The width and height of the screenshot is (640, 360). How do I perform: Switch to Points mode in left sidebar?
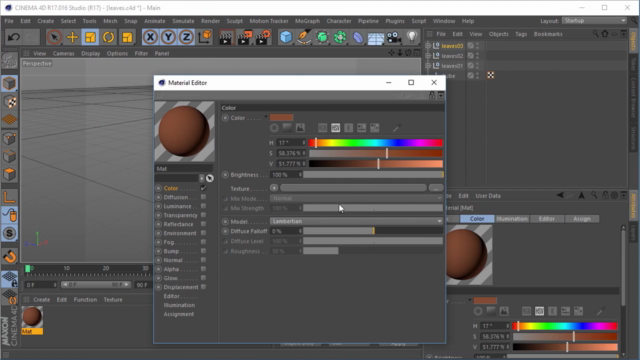click(x=9, y=138)
